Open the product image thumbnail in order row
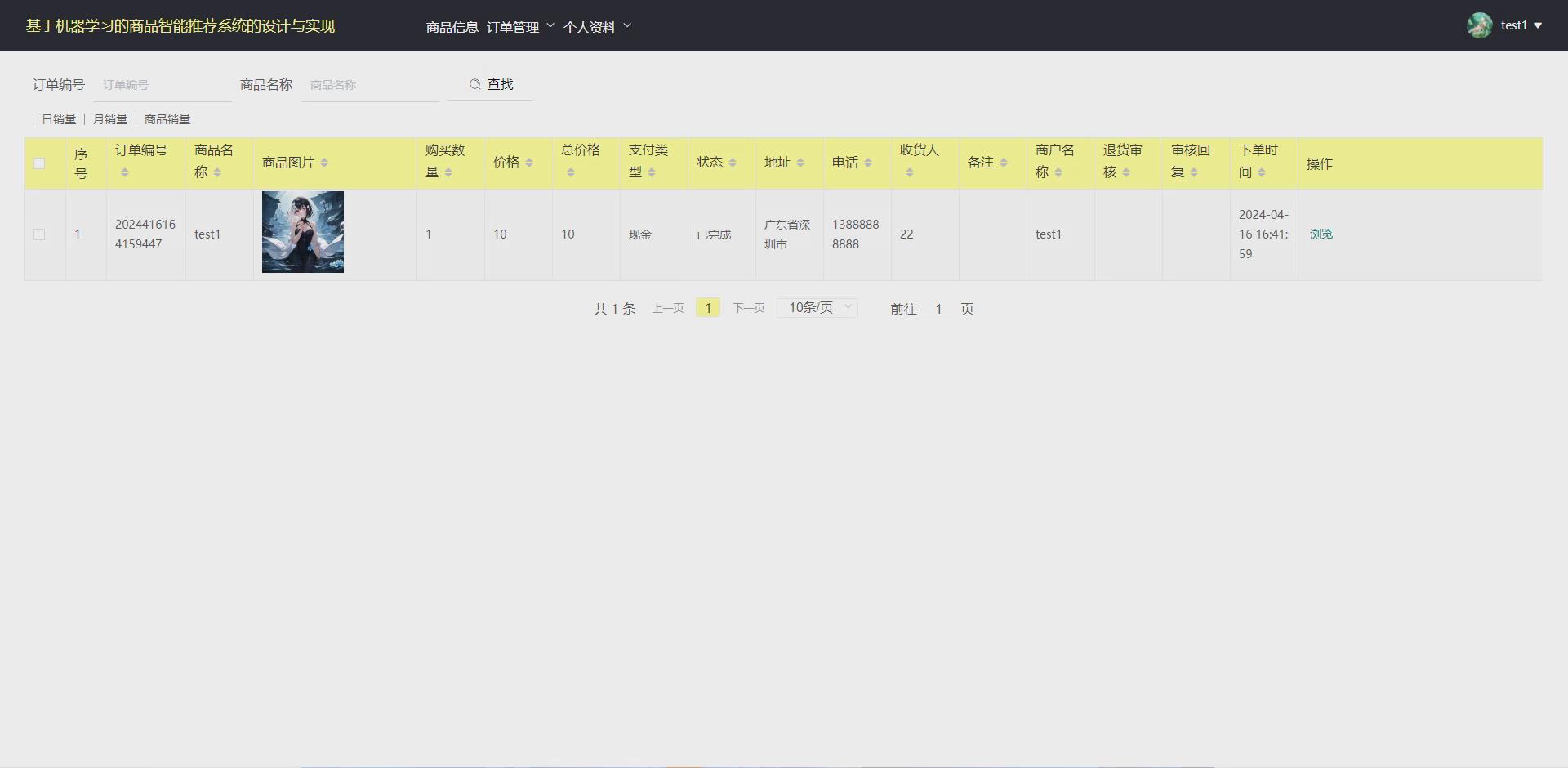Viewport: 1568px width, 768px height. (303, 232)
